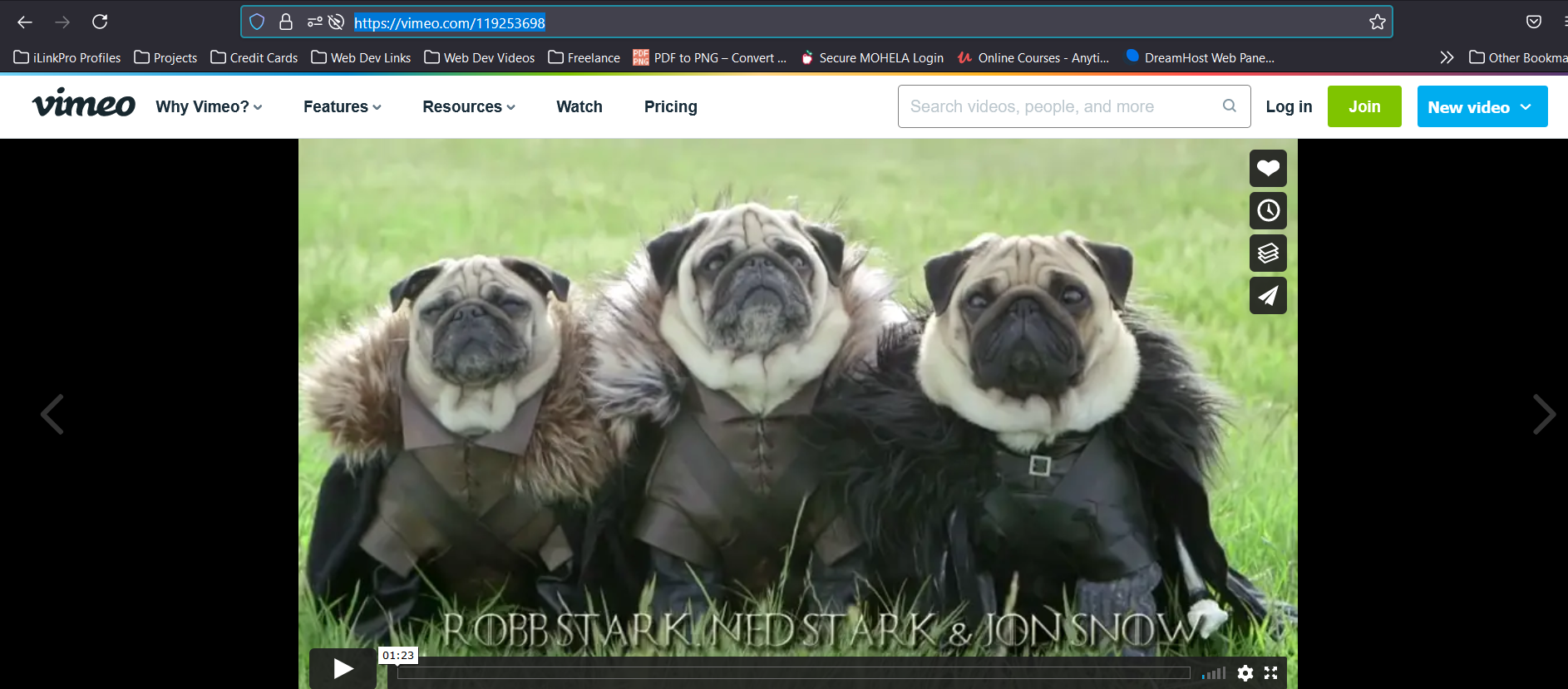Show more bookmarks chevron
The width and height of the screenshot is (1568, 689).
[1447, 57]
